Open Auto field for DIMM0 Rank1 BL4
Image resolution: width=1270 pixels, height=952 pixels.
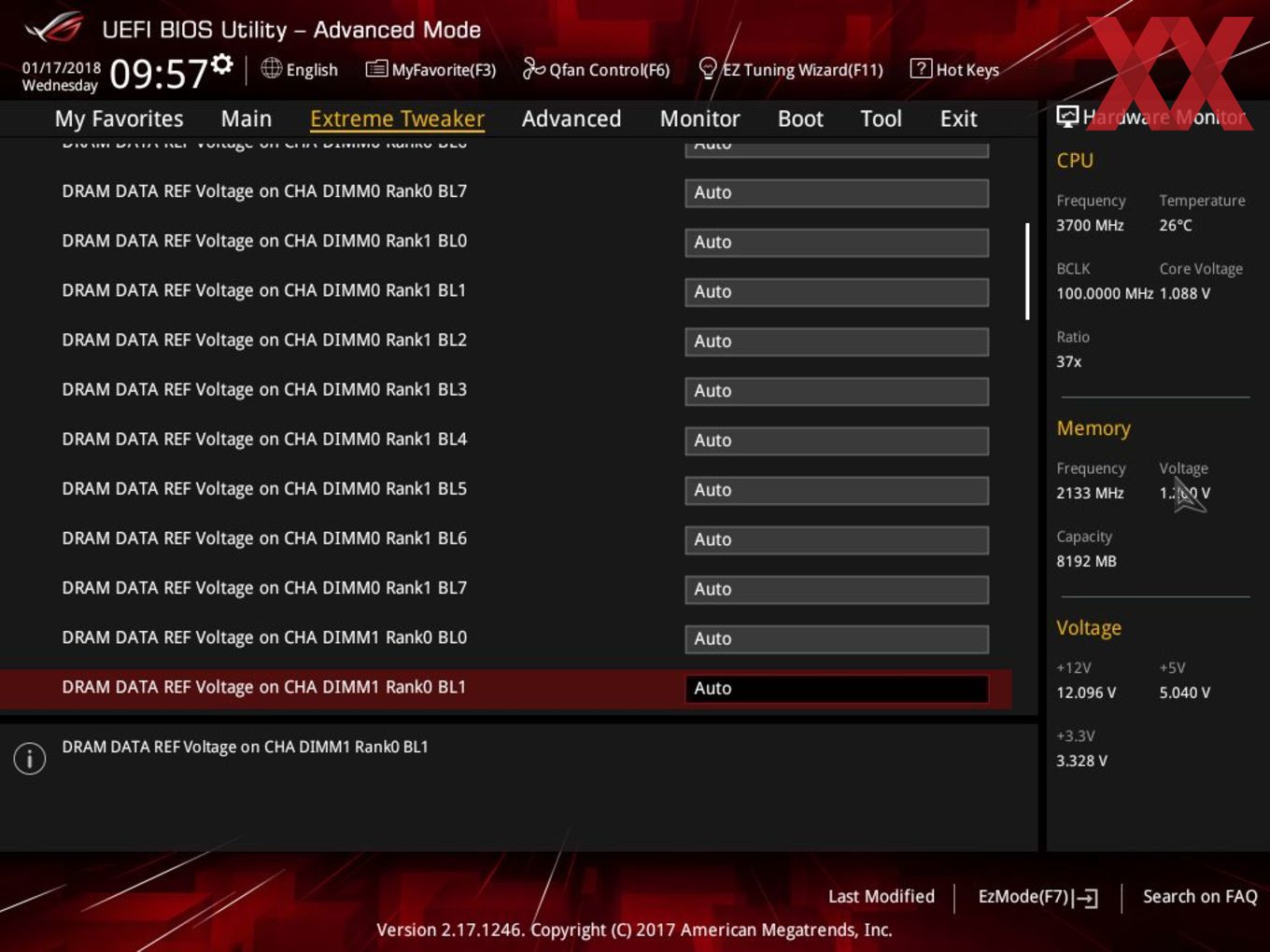click(x=837, y=440)
